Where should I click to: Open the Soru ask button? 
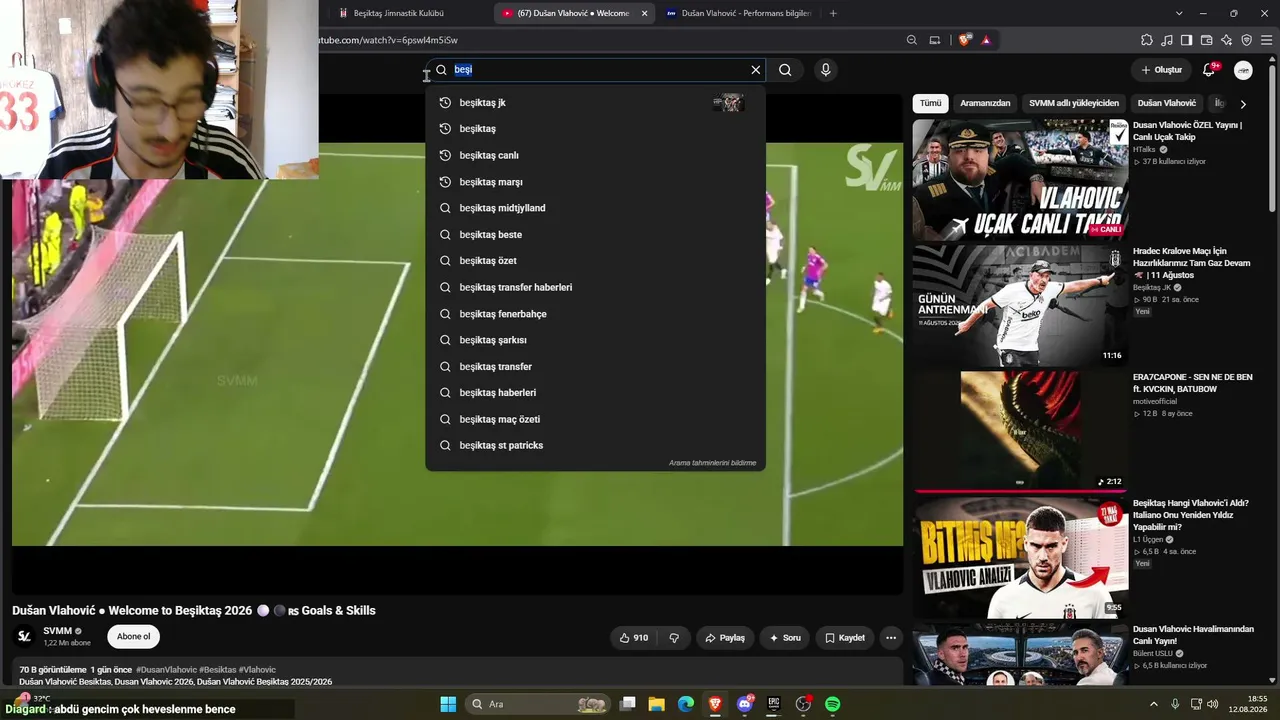point(784,638)
